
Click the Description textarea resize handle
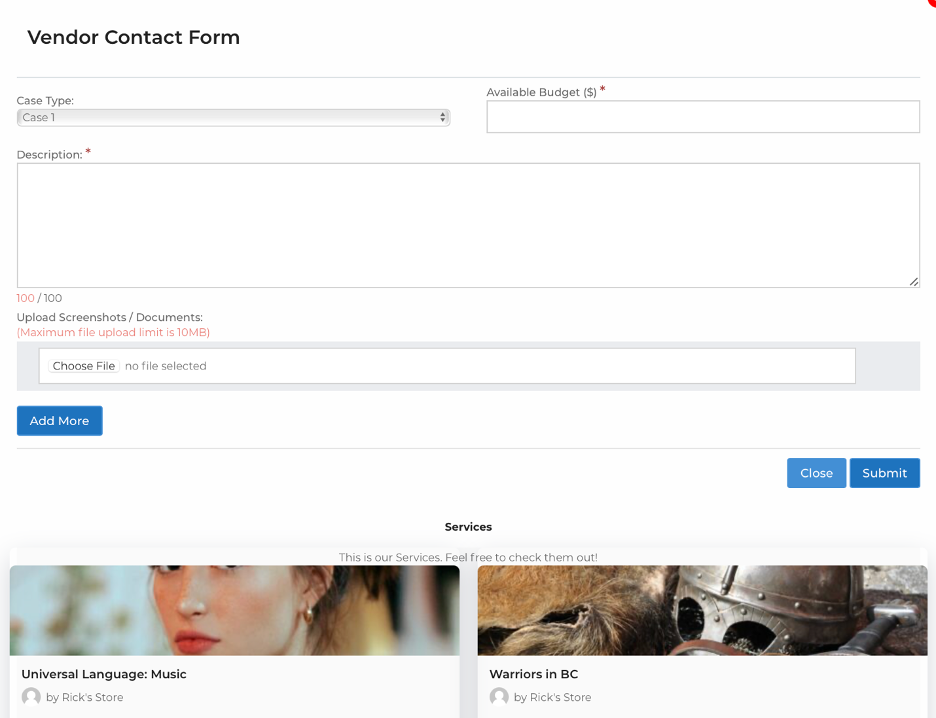point(913,282)
